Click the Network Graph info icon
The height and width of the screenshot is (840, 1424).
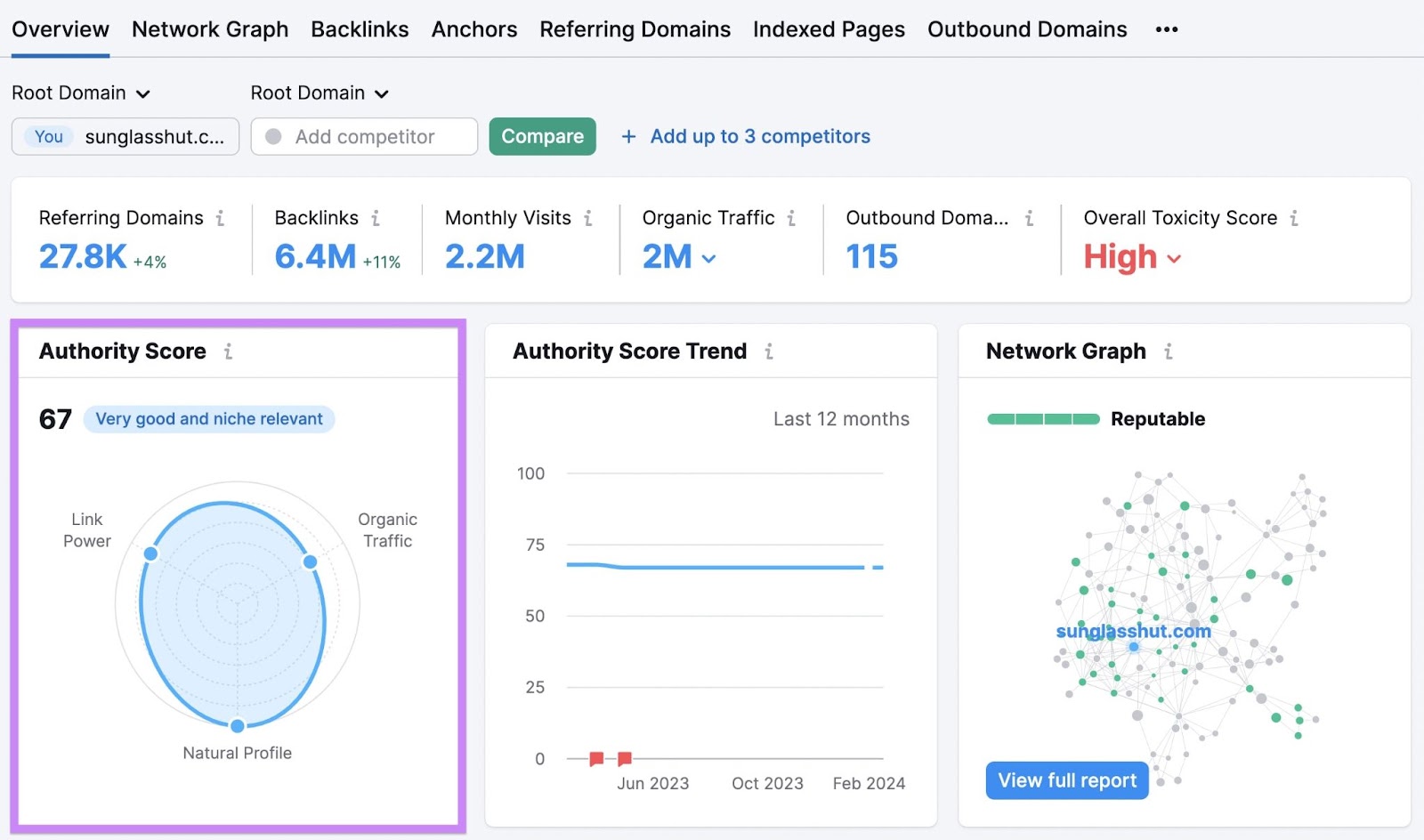(1169, 351)
